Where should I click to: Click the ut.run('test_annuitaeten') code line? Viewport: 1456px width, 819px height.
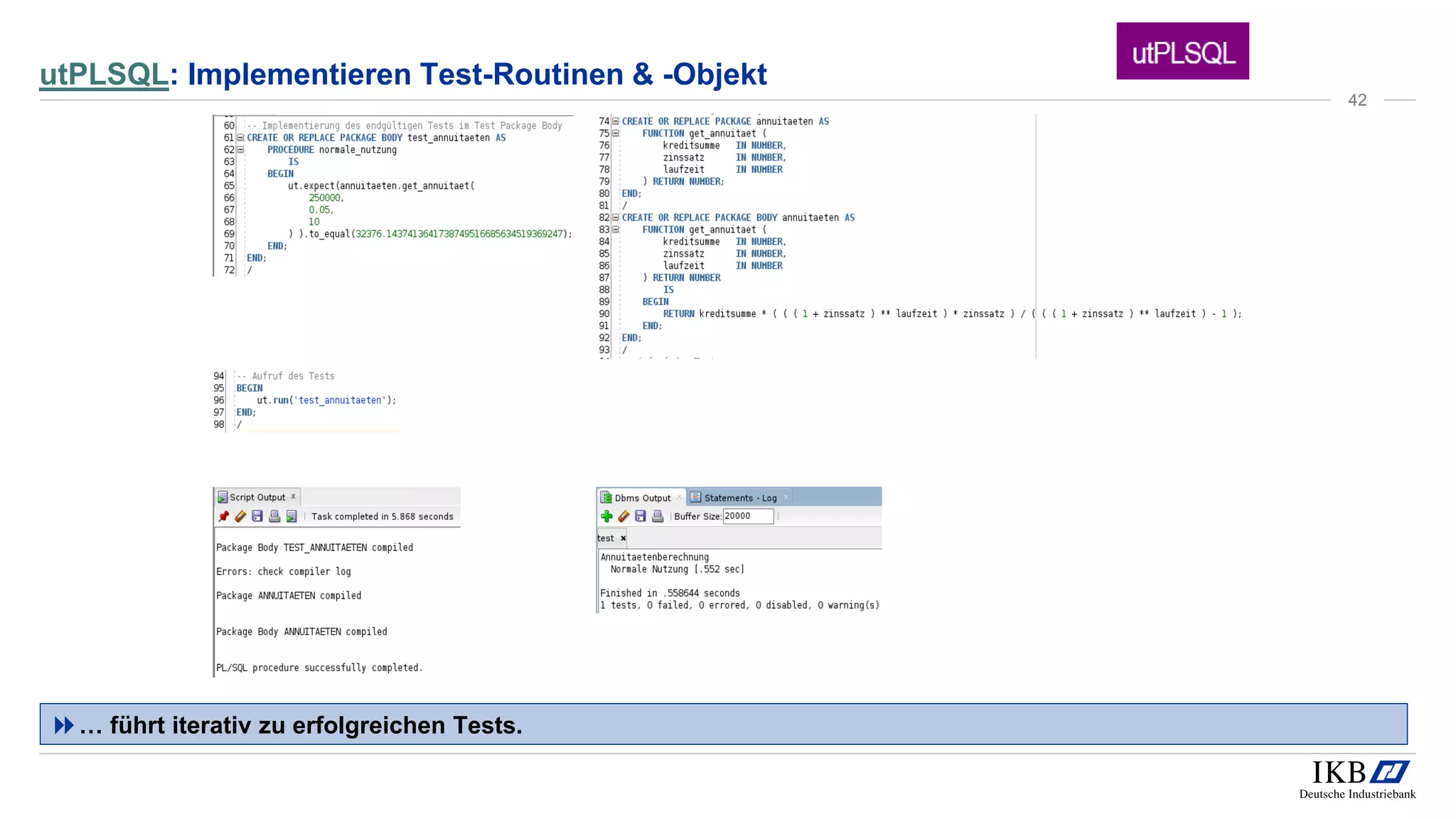[326, 400]
